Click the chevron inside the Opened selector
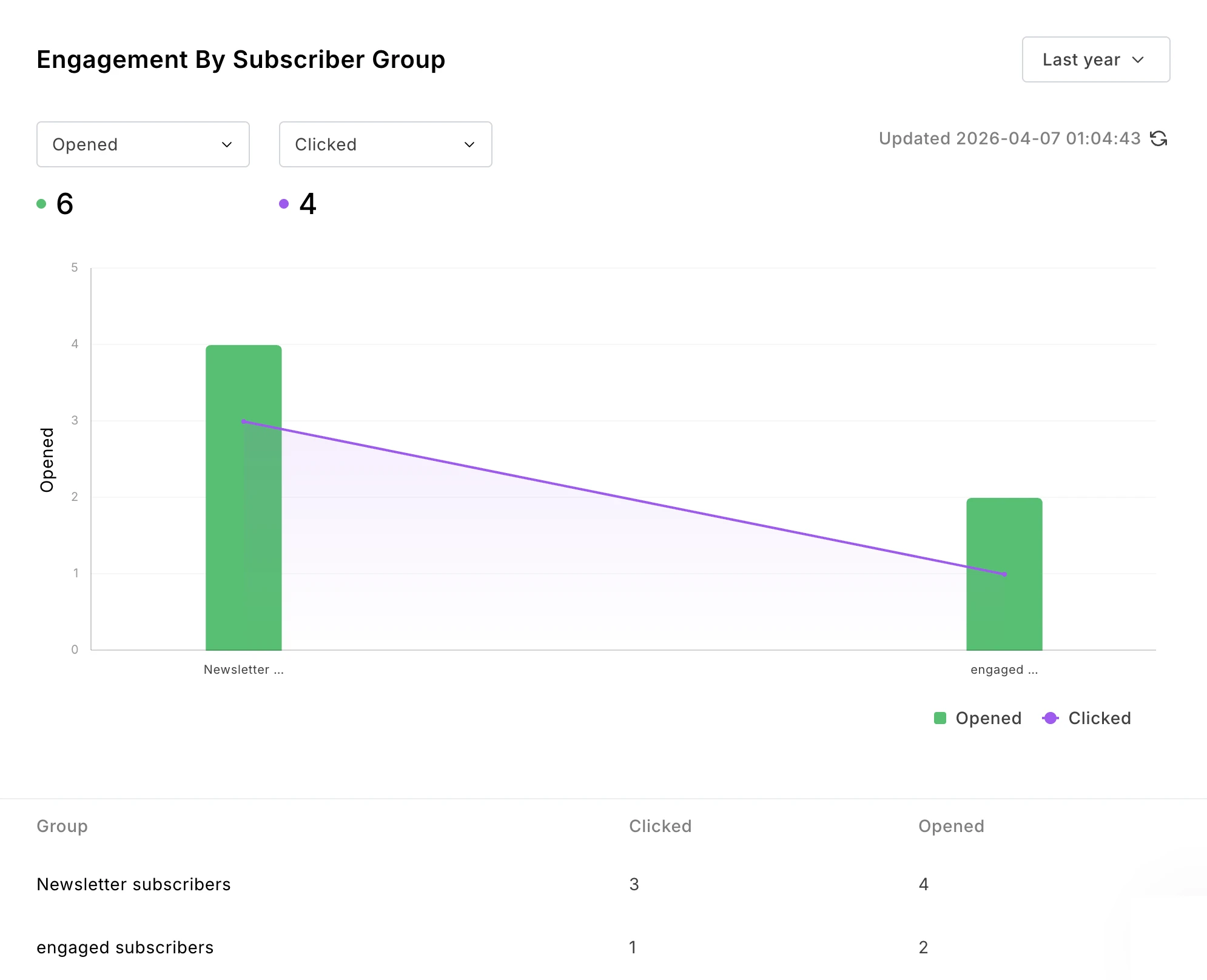 coord(227,144)
